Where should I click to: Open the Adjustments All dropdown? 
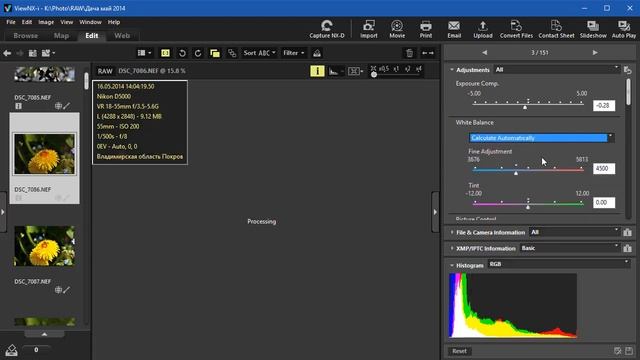556,70
